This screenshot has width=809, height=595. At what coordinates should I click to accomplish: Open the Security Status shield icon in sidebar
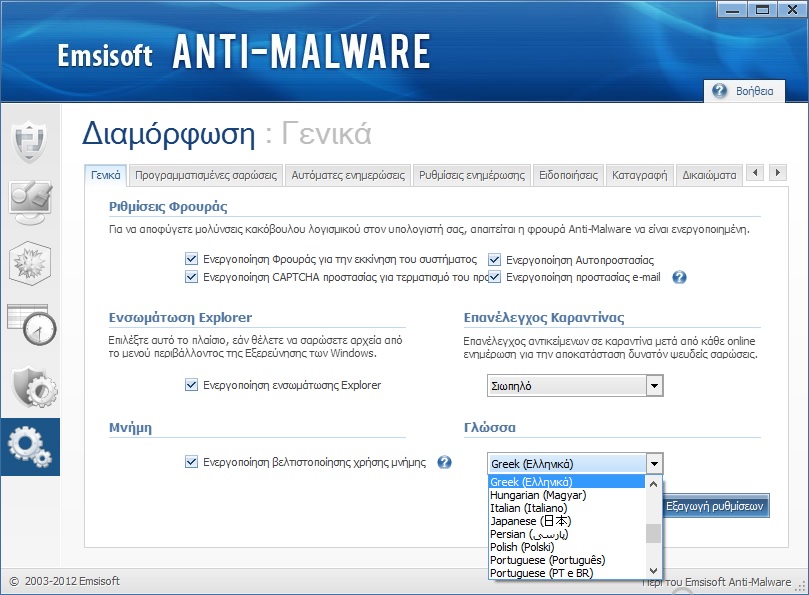[x=30, y=140]
